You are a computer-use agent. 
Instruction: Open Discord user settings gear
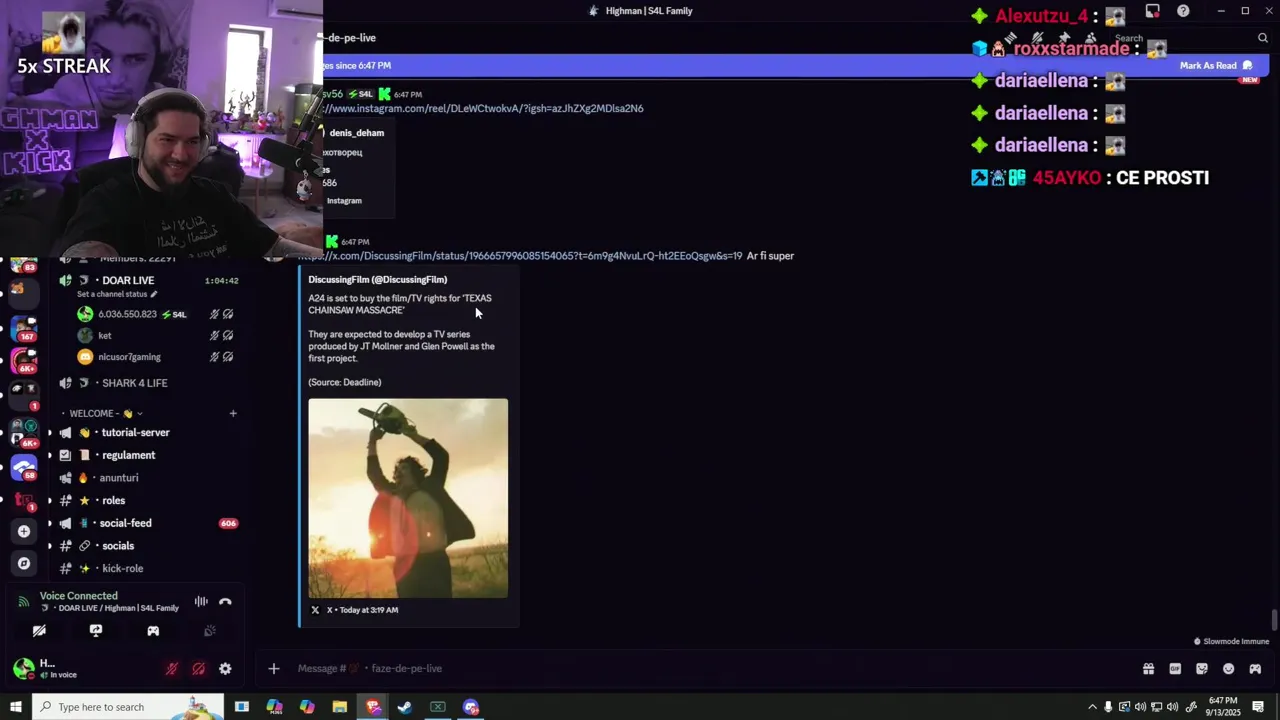pyautogui.click(x=225, y=669)
